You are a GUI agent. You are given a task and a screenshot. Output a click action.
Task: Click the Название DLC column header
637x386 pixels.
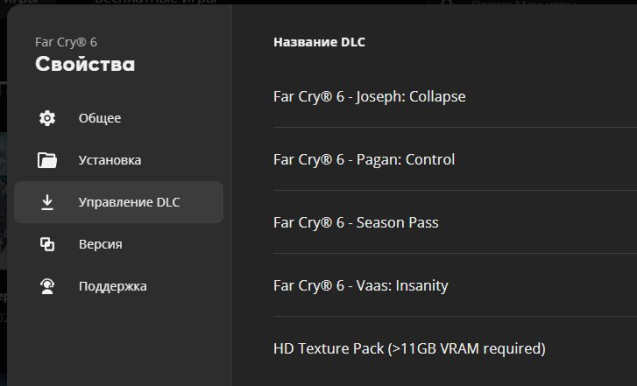click(319, 42)
